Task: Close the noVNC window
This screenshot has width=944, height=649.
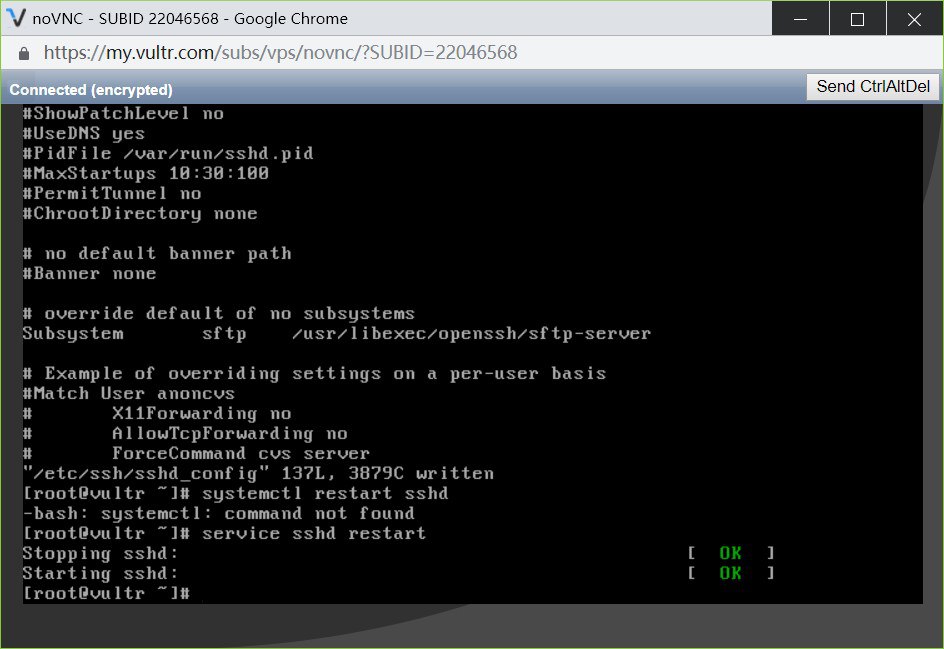Action: [914, 19]
